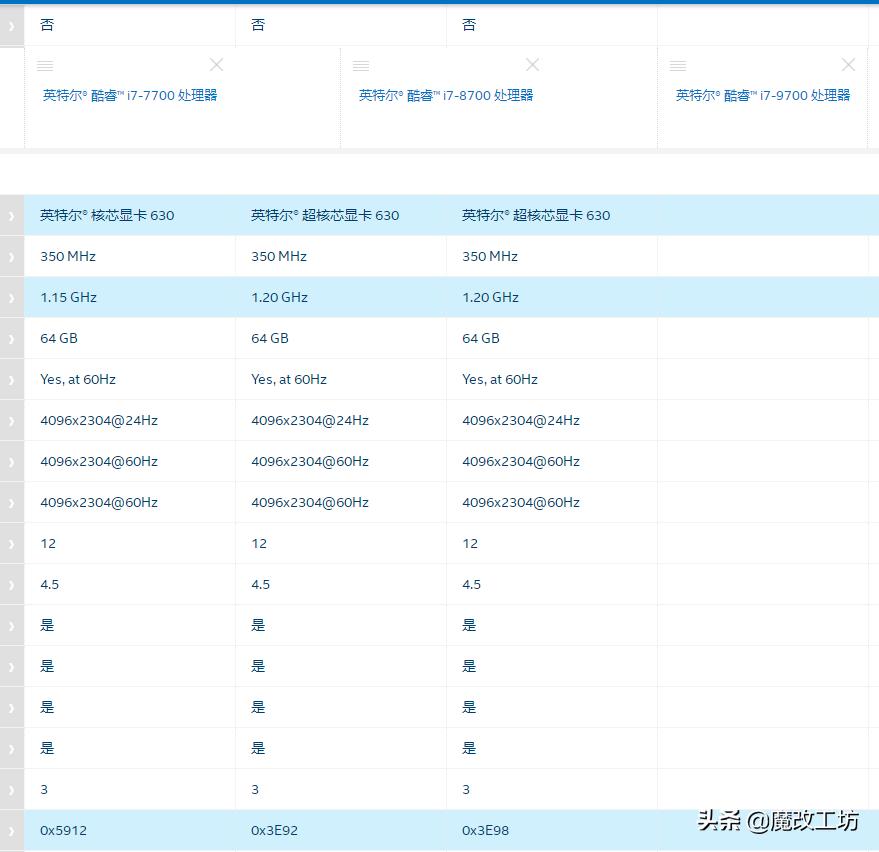879x852 pixels.
Task: Expand the chevron beside the 0x5912 row
Action: tap(10, 830)
